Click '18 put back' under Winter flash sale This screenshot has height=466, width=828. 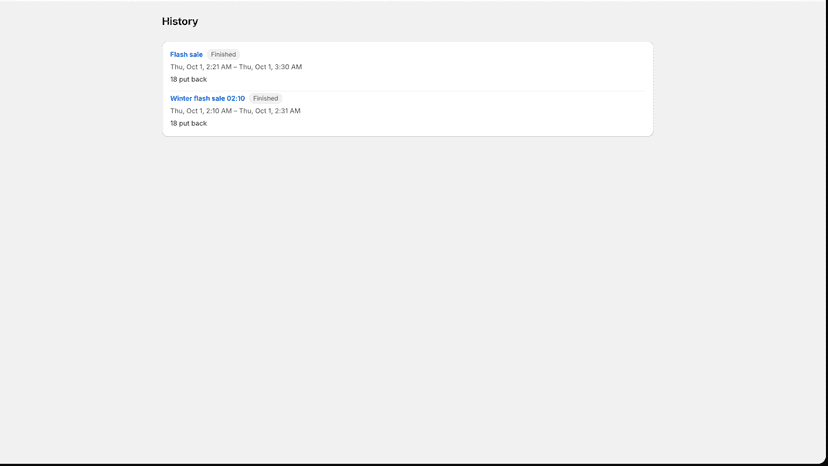click(x=189, y=123)
